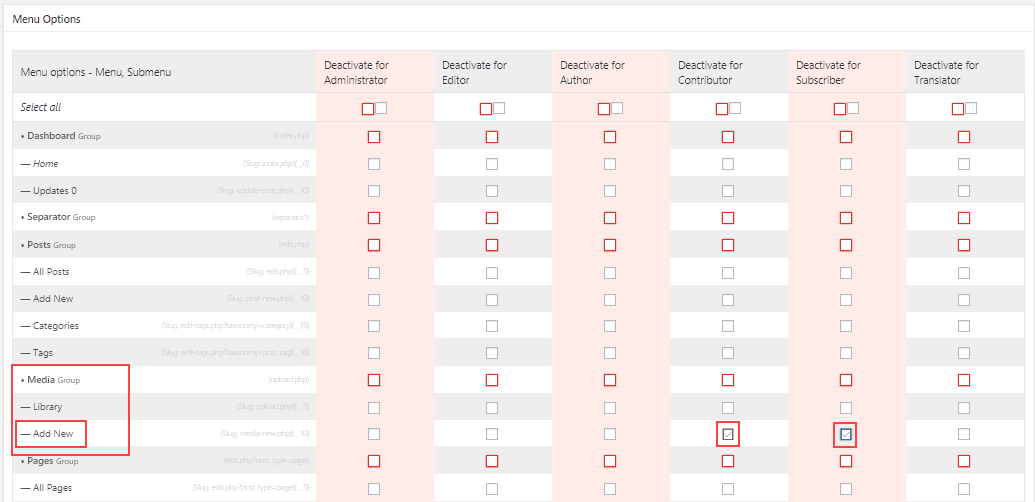
Task: Tick the red Select all checkbox under Contributor
Action: pyautogui.click(x=722, y=110)
